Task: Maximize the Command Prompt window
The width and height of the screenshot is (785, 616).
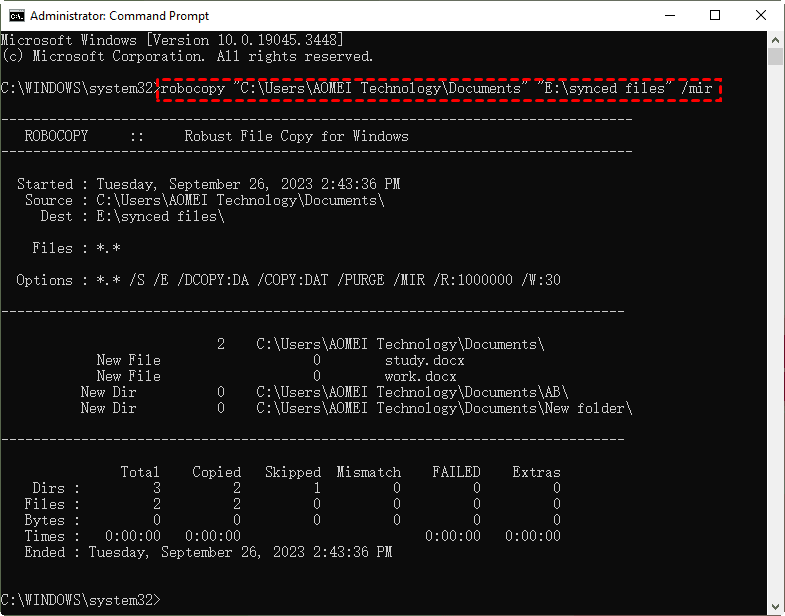Action: pos(714,16)
